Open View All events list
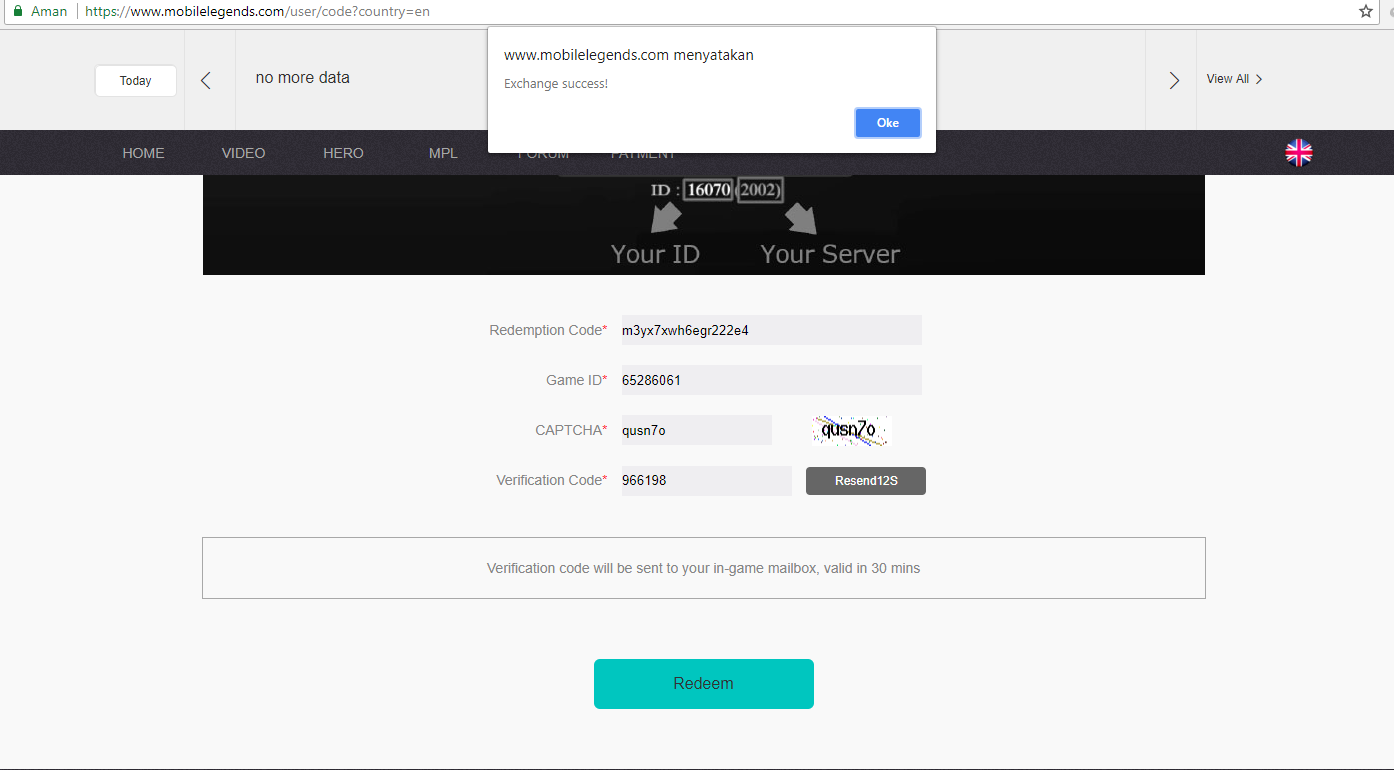Viewport: 1394px width, 770px height. pyautogui.click(x=1234, y=78)
